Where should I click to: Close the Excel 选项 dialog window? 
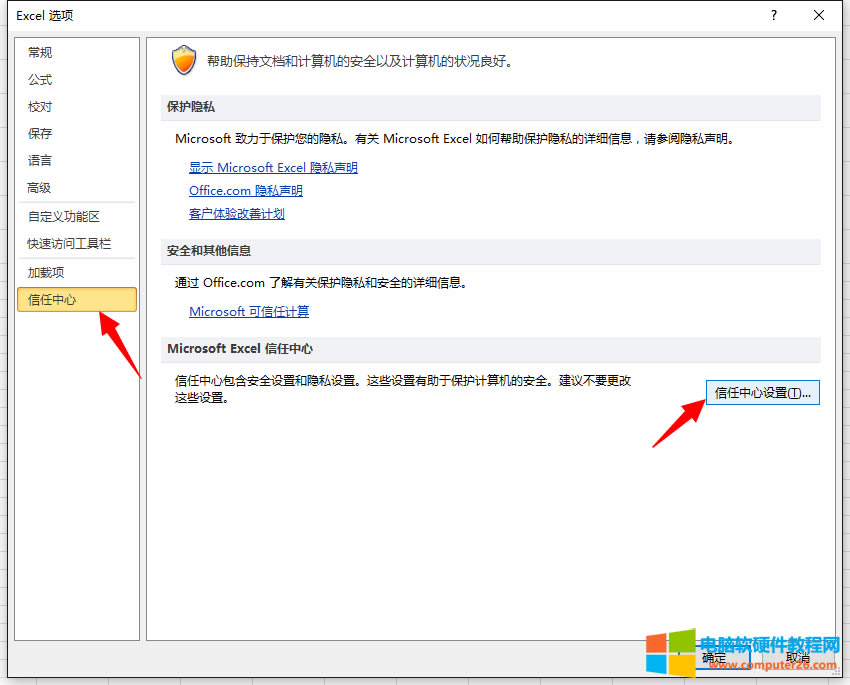(x=819, y=15)
